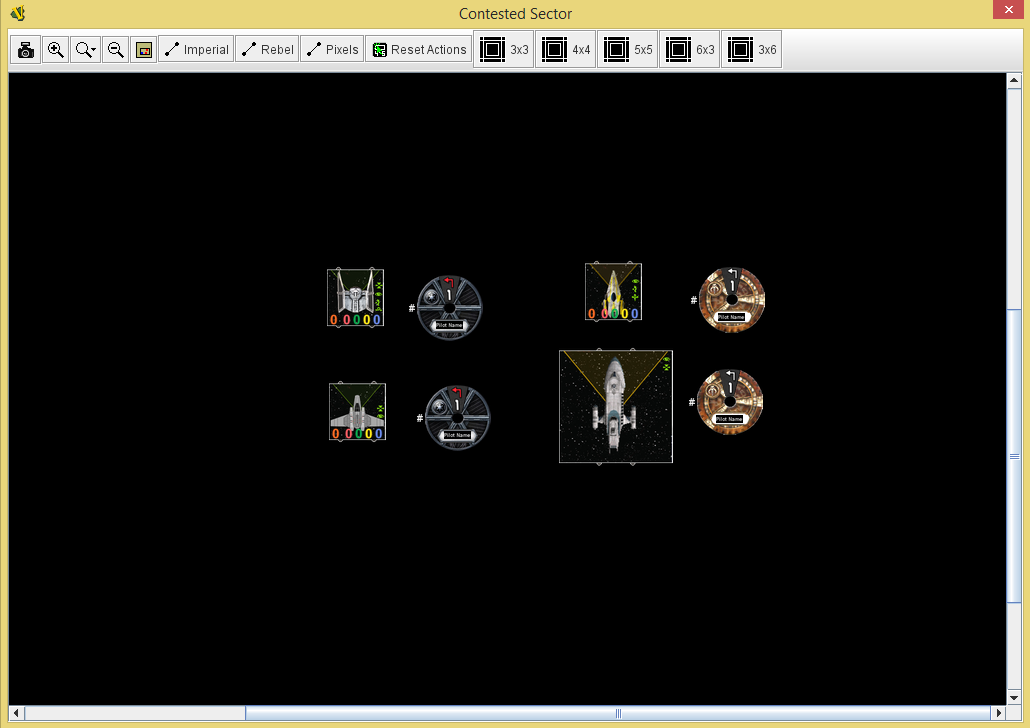Screen dimensions: 1030x728
Task: Set measurement units to Pixels
Action: pyautogui.click(x=332, y=48)
